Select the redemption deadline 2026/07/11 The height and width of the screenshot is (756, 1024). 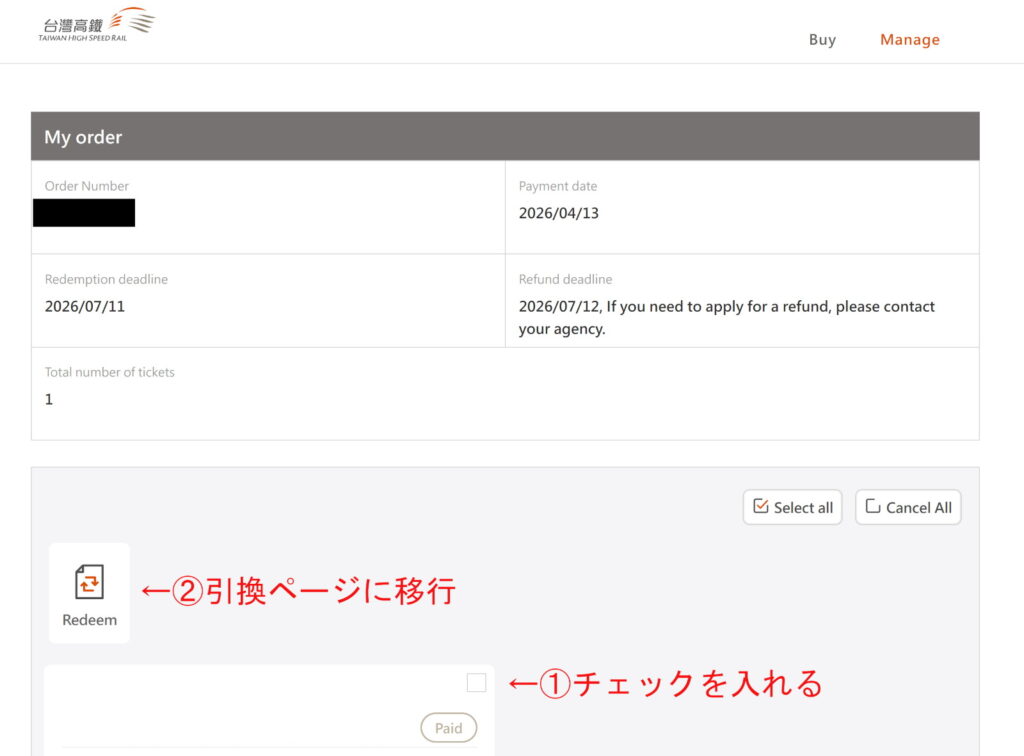click(85, 306)
